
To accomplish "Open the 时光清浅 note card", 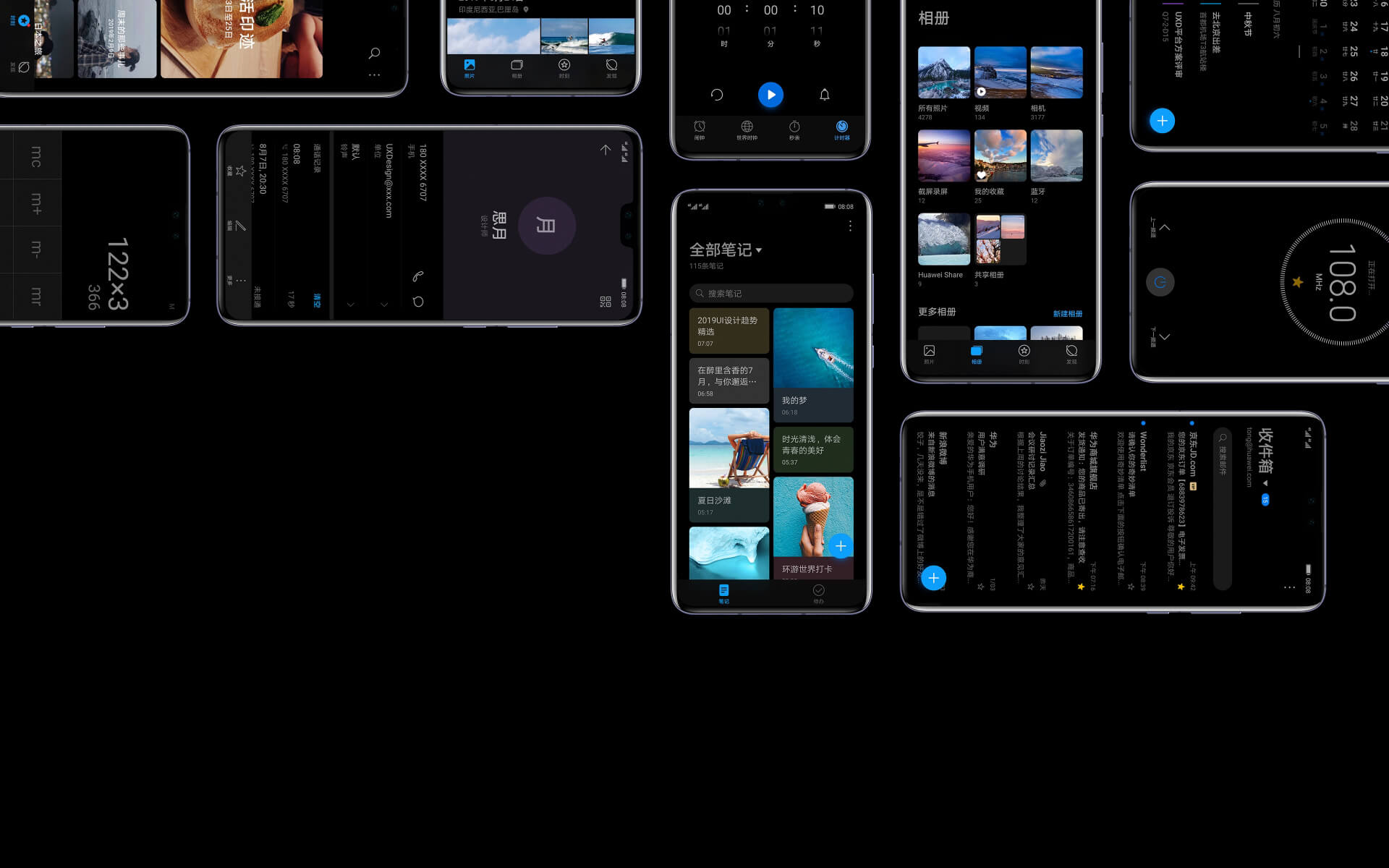I will coord(813,450).
